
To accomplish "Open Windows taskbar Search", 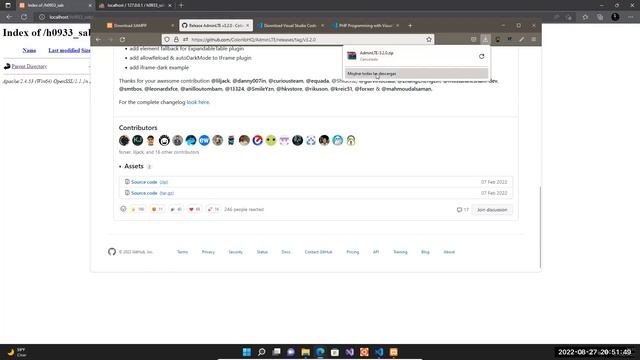I will tap(261, 352).
